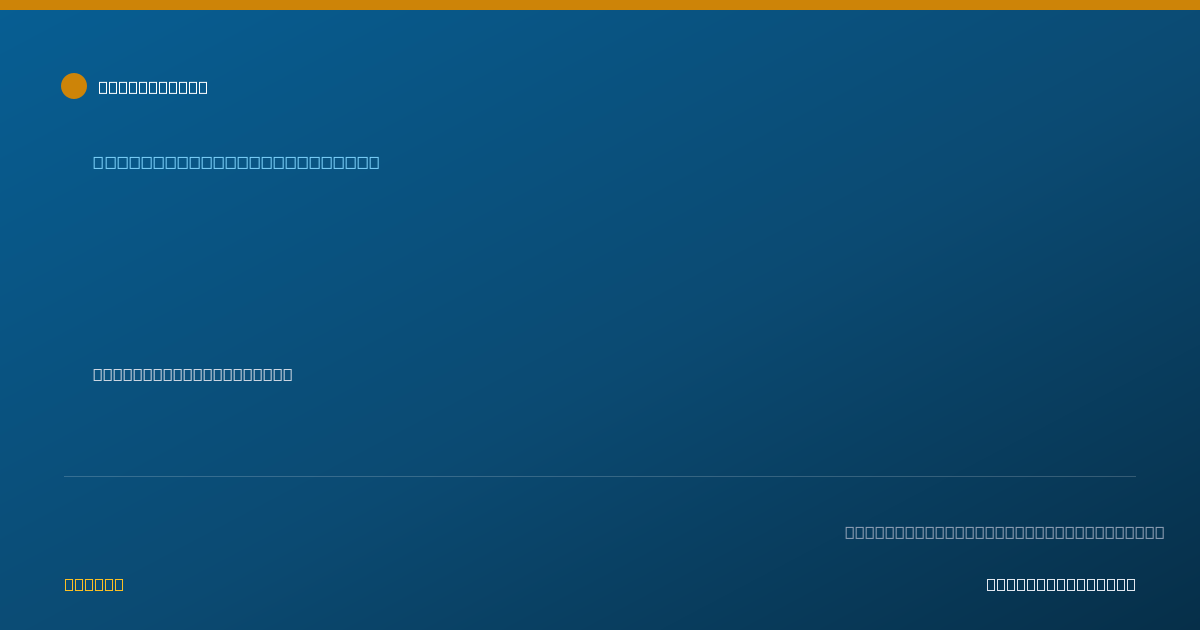
Task: Click the pale gray subtitle text line
Action: pos(193,374)
